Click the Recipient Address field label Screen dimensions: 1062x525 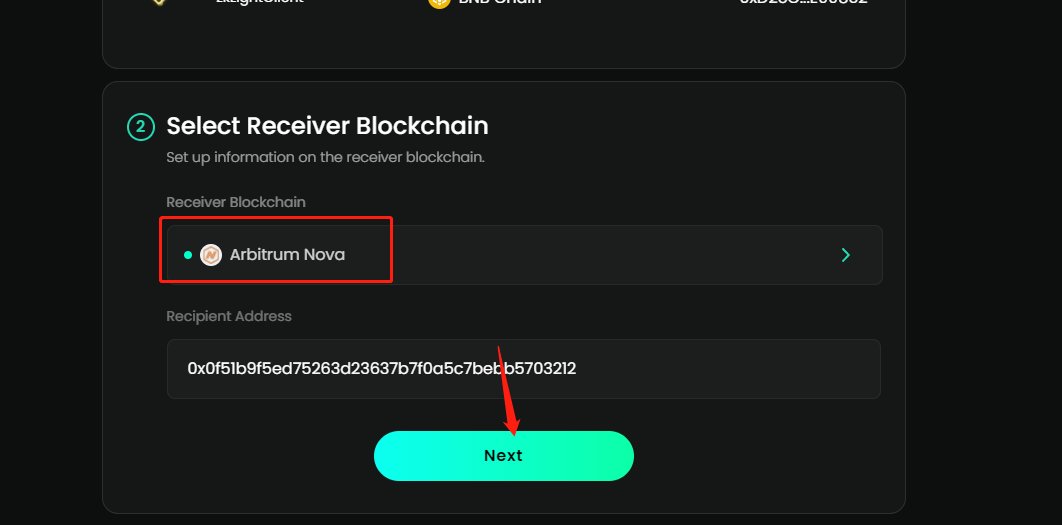(x=229, y=316)
